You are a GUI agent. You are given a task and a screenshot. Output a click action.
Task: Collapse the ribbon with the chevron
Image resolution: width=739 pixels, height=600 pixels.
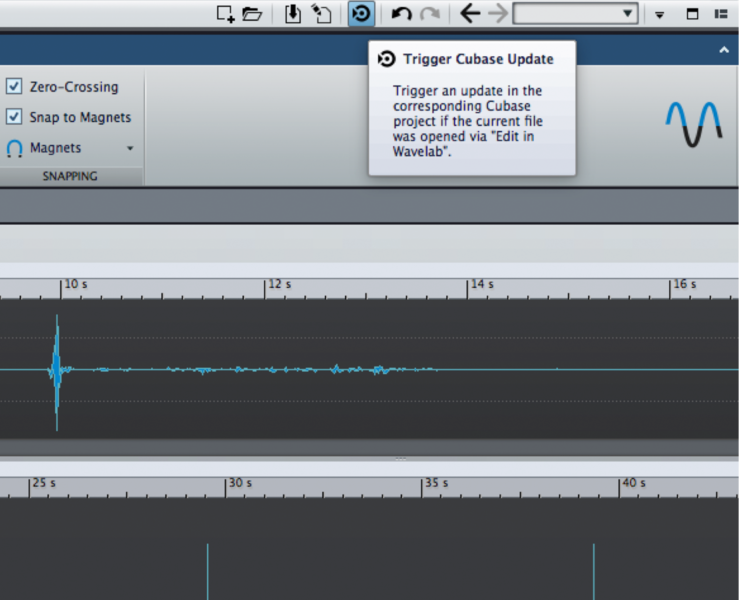[724, 49]
